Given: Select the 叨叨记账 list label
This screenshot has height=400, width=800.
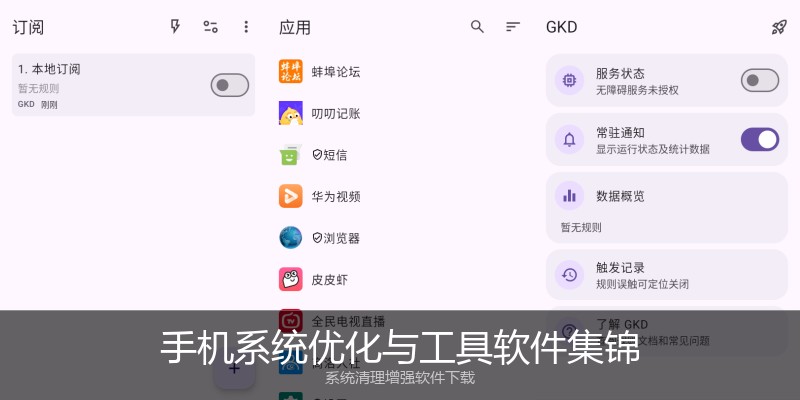Looking at the screenshot, I should click(336, 113).
